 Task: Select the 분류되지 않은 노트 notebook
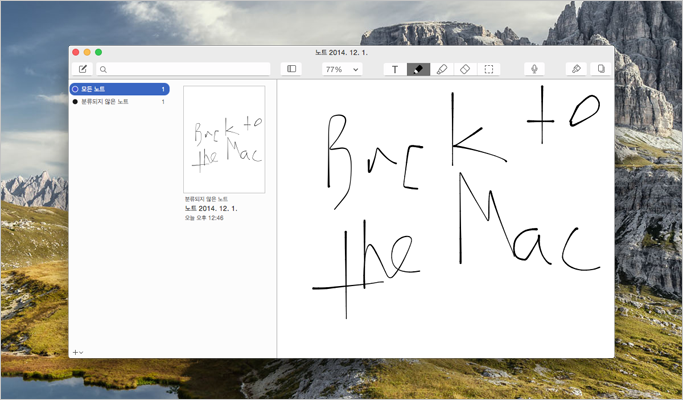pos(119,102)
